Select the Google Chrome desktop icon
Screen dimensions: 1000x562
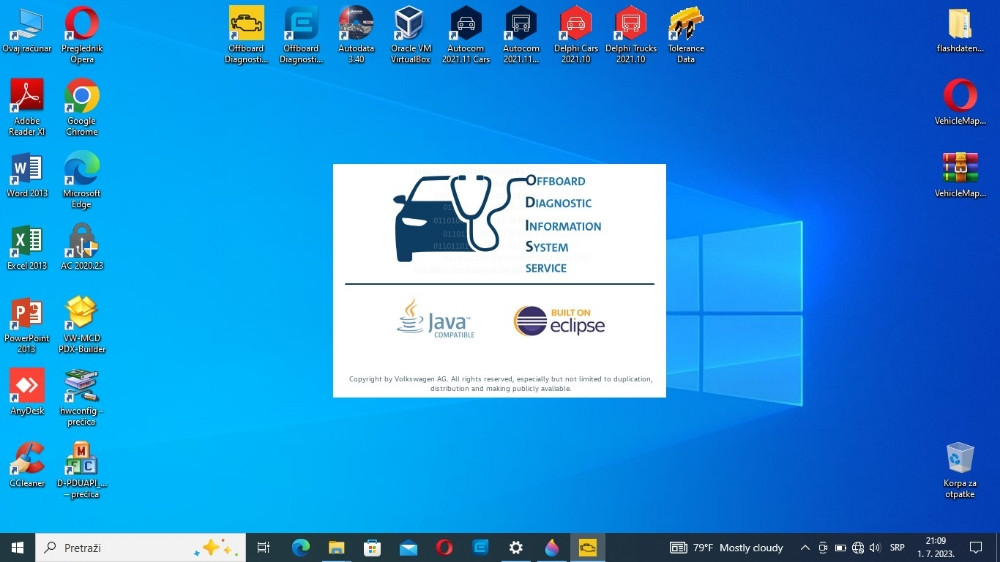tap(82, 107)
